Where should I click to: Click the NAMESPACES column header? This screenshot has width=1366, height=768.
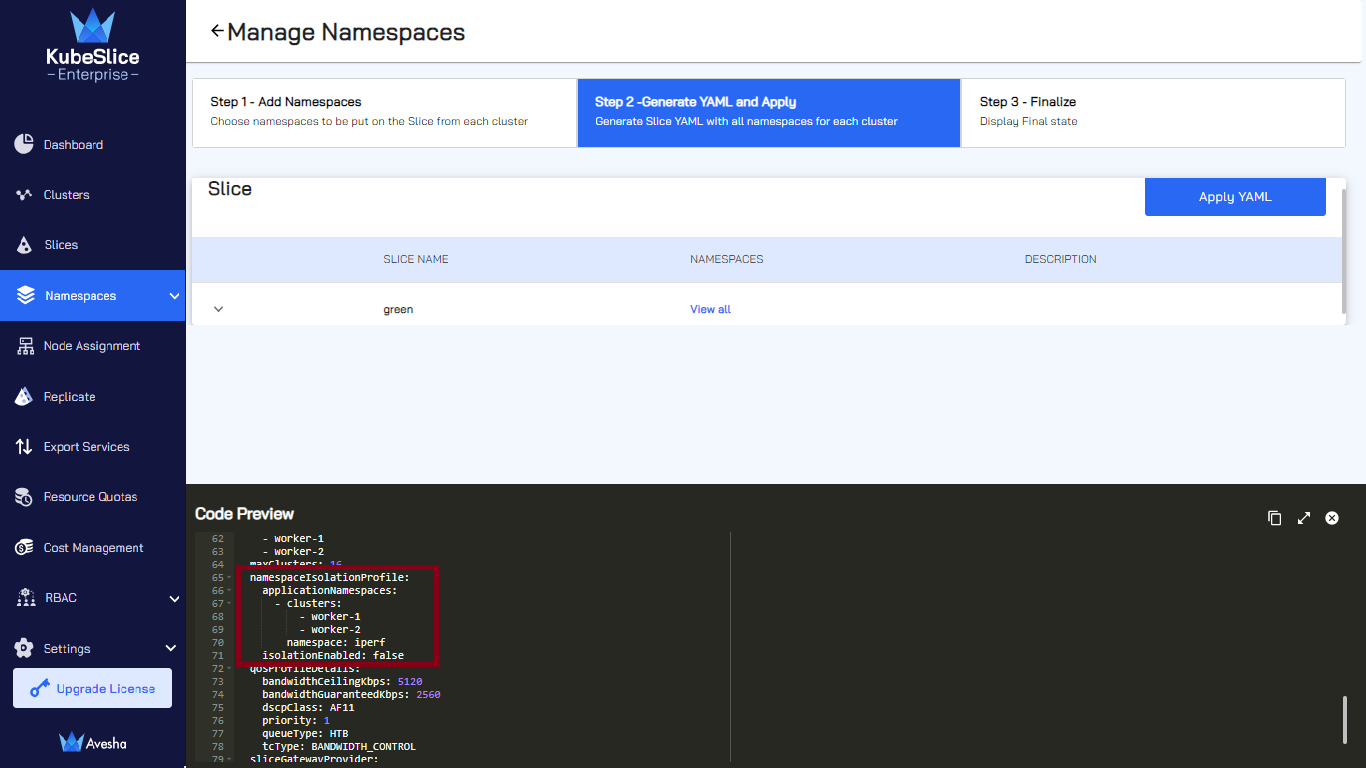pos(727,259)
